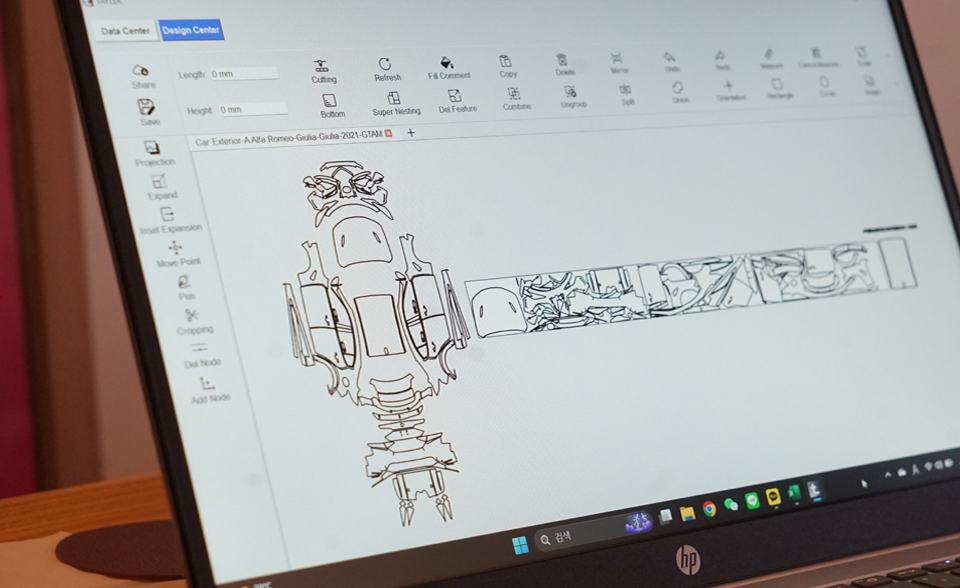This screenshot has width=960, height=588.
Task: Expand the system tray hidden icons chevron
Action: [887, 474]
